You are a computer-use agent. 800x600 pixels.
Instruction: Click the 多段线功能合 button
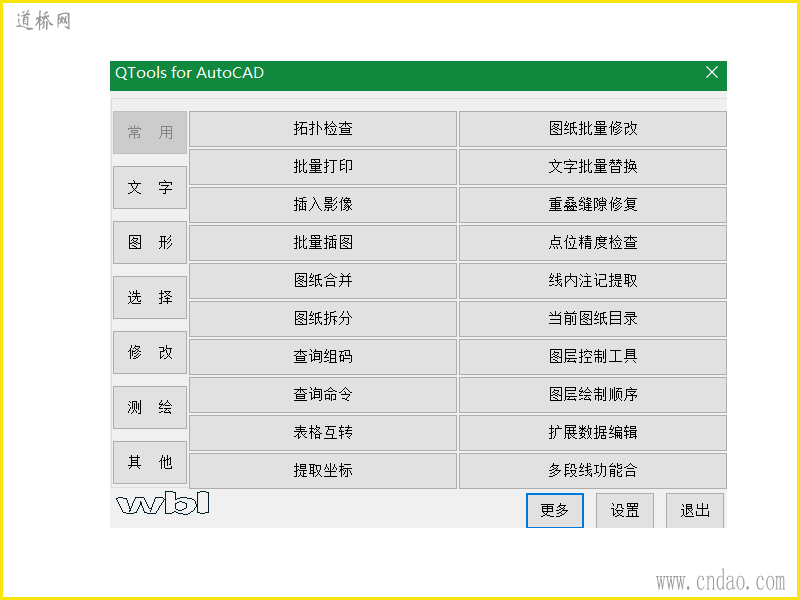click(593, 471)
